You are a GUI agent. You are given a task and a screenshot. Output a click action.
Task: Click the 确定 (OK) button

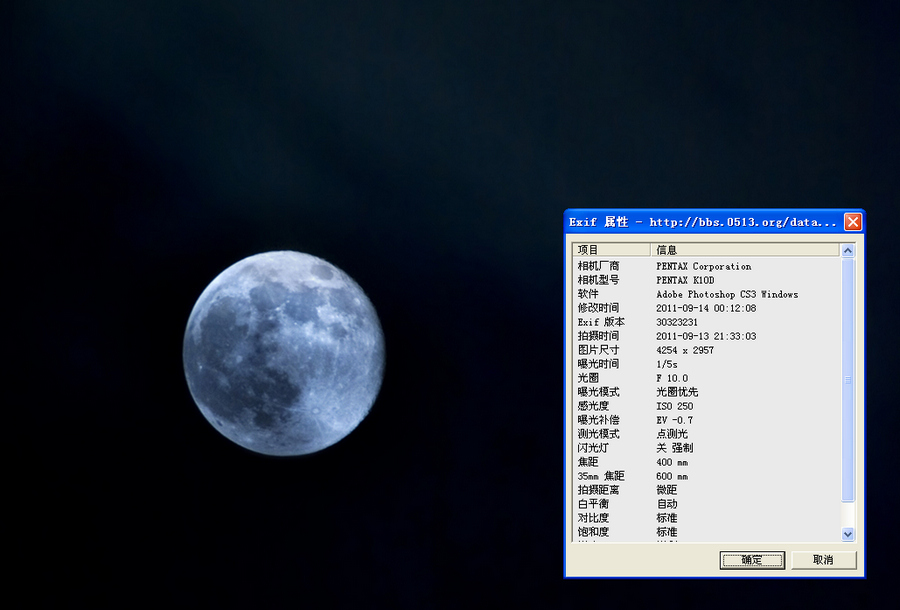tap(751, 560)
